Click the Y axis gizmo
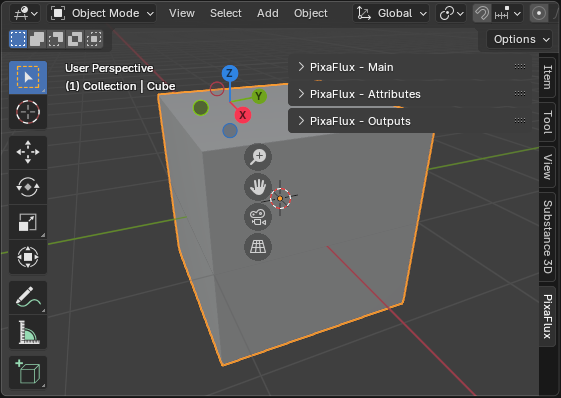Screen dimensions: 561x398 pos(259,96)
